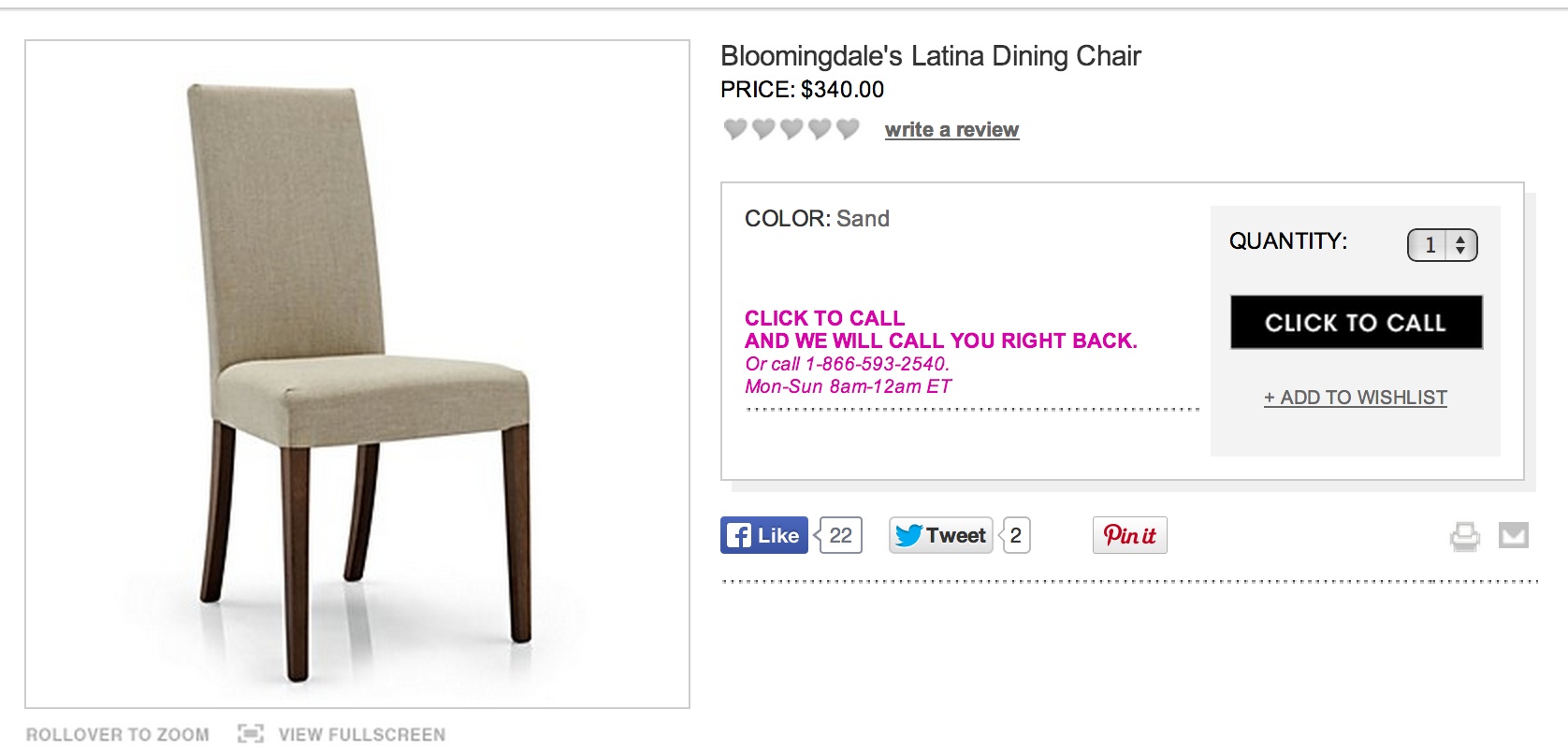Click the printer icon
The height and width of the screenshot is (754, 1568).
point(1464,536)
